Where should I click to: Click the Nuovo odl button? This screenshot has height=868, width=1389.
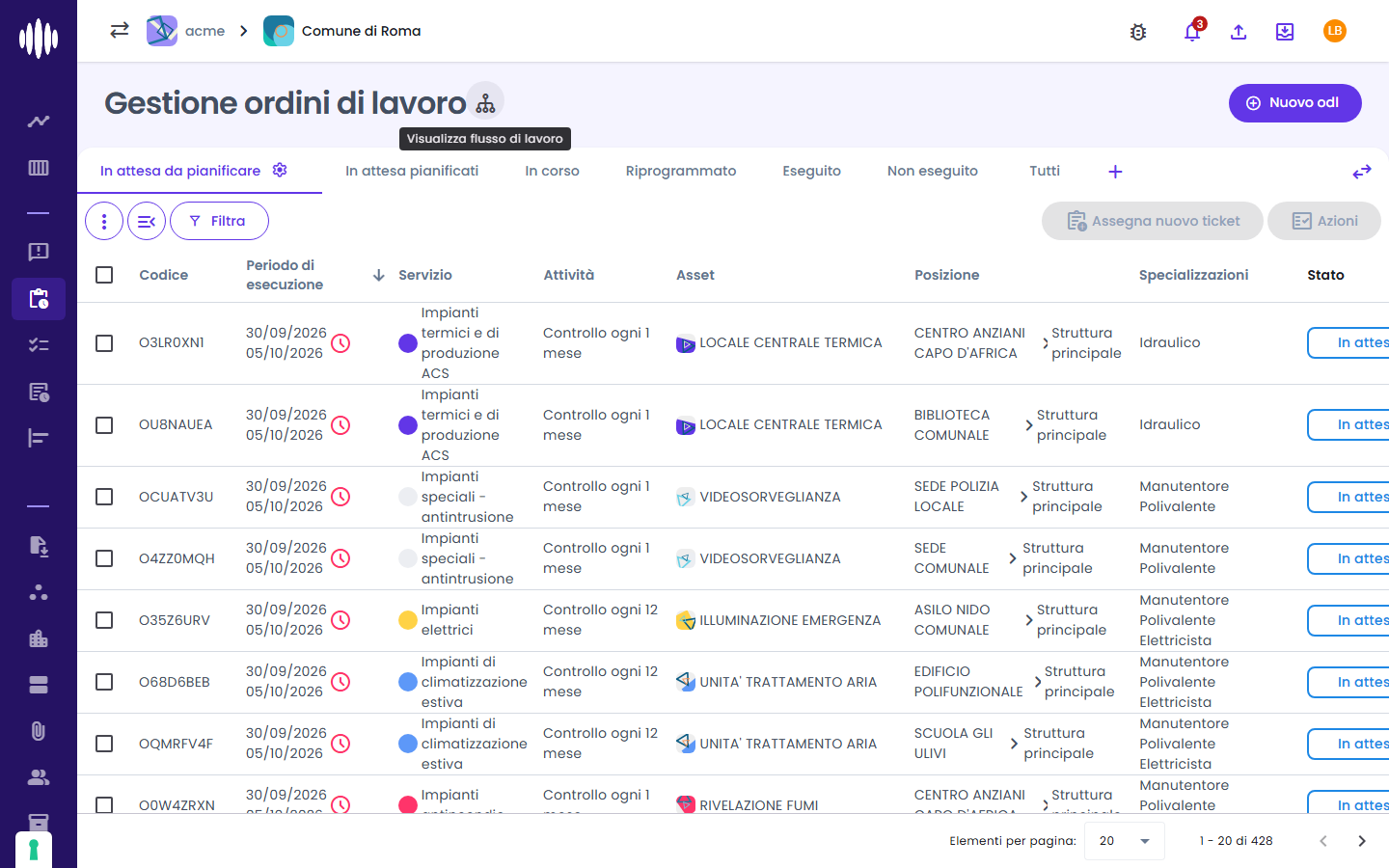tap(1294, 103)
